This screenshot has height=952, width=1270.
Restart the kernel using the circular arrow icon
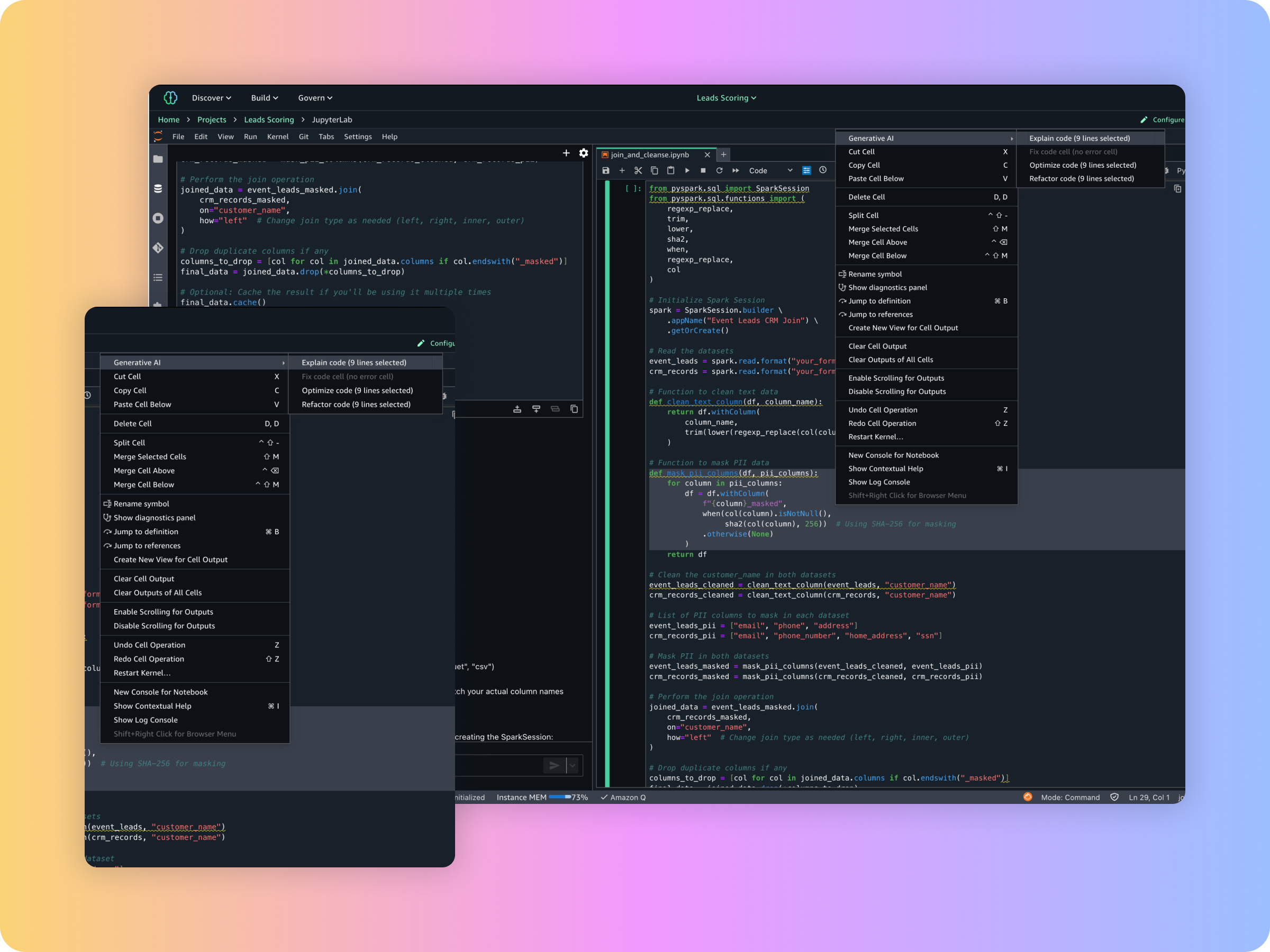[719, 170]
